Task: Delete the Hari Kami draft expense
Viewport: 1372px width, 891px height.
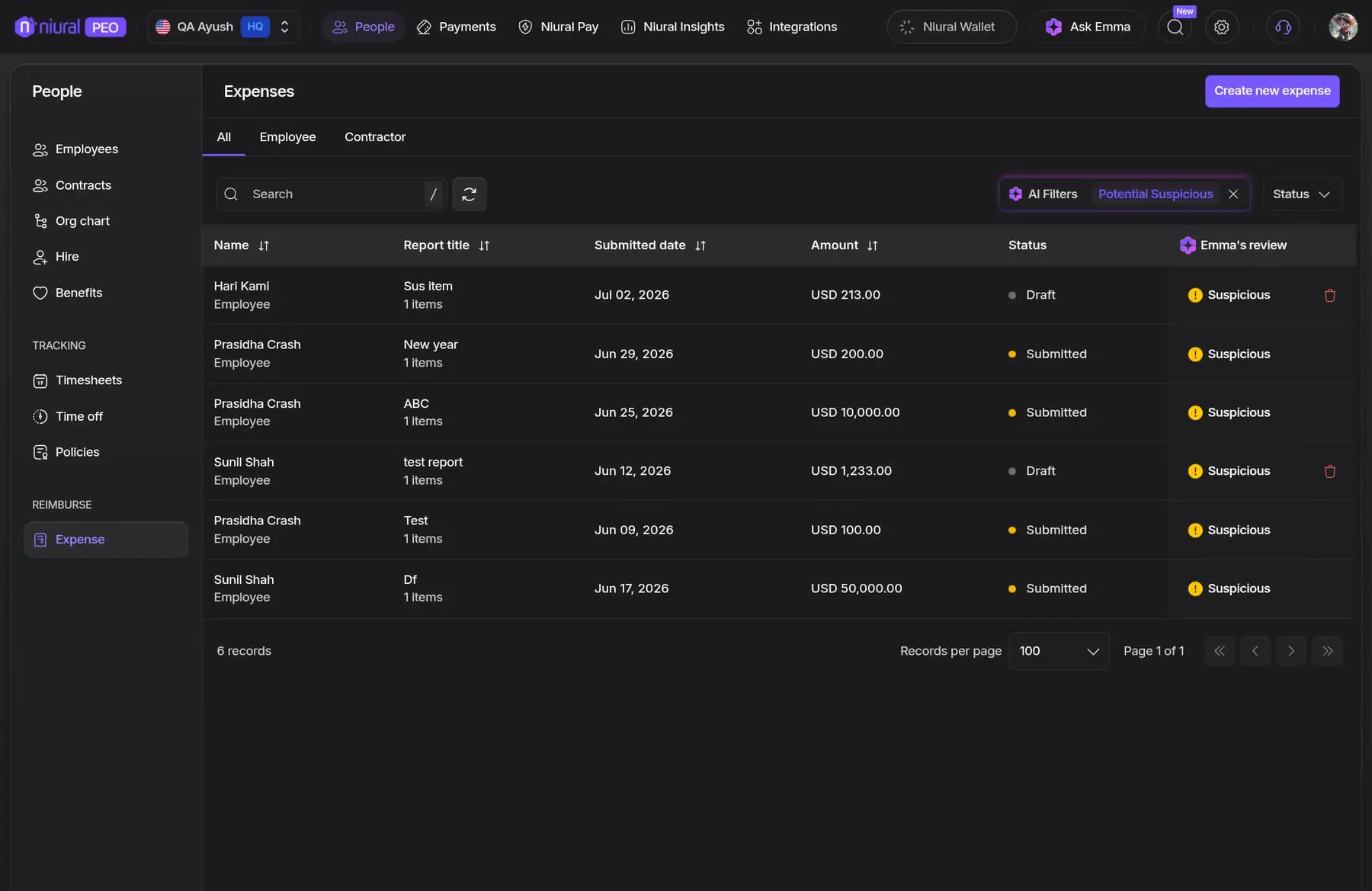Action: [x=1330, y=296]
